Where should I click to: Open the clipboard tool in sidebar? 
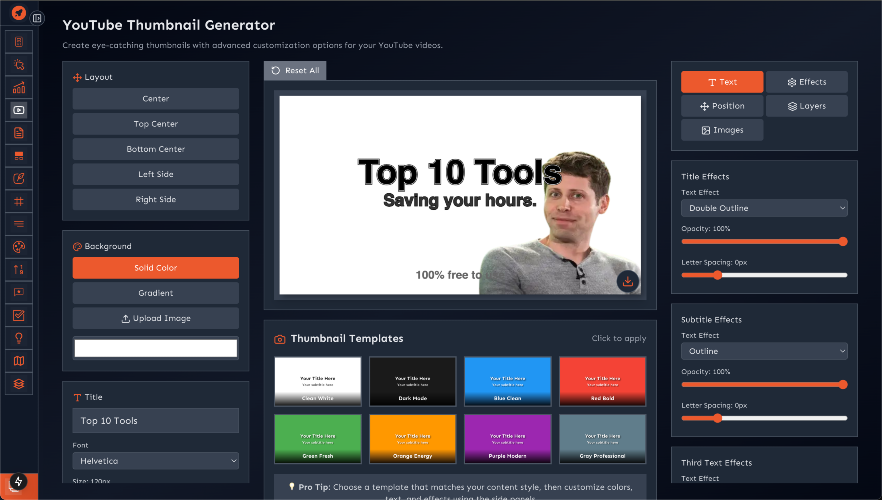(19, 42)
